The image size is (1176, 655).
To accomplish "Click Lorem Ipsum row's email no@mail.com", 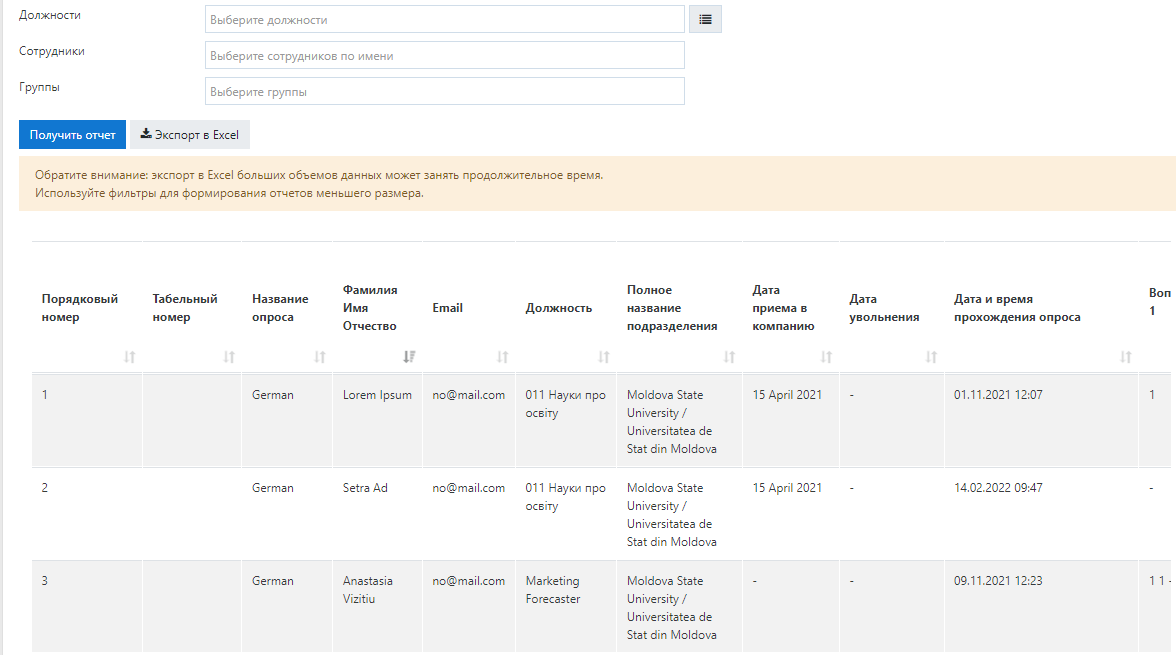I will coord(469,395).
